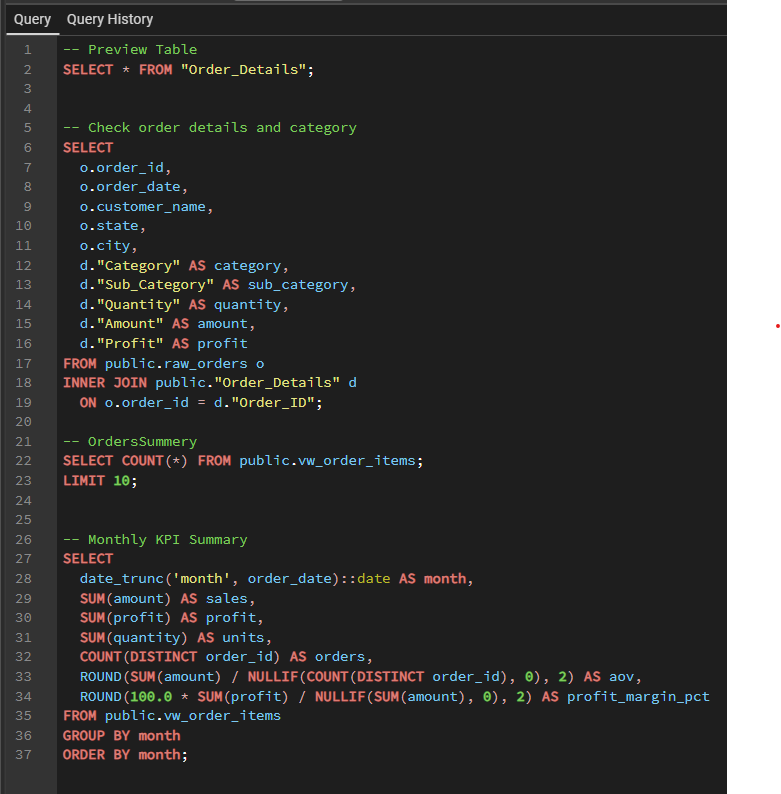Click the GROUP BY month line
This screenshot has width=781, height=794.
tap(121, 735)
